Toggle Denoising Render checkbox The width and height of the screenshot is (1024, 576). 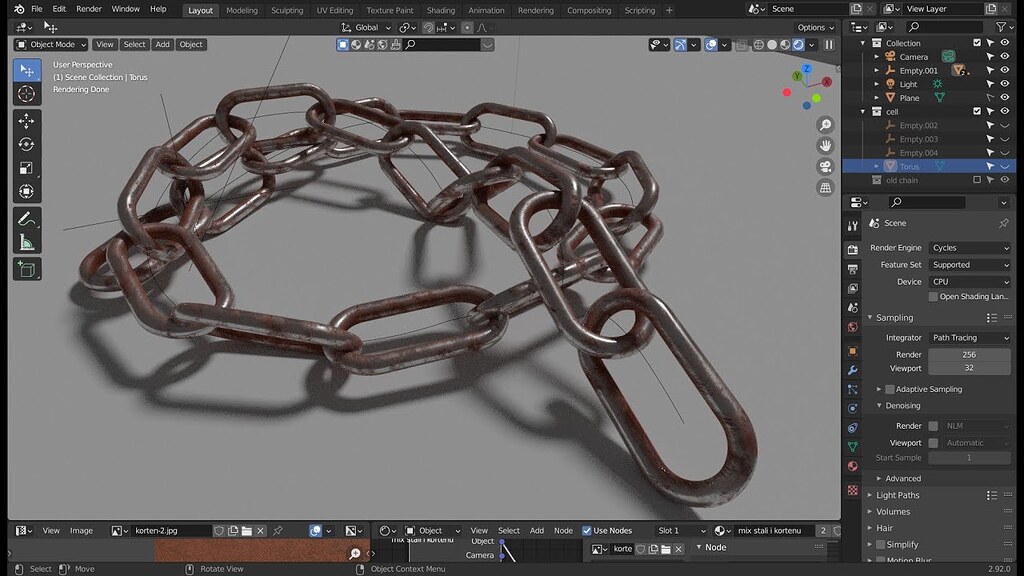pos(933,426)
